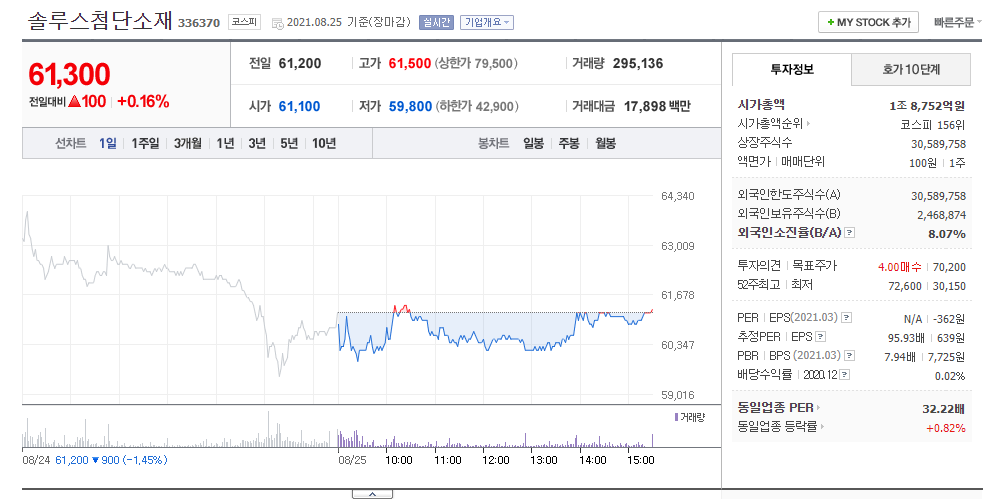Viewport: 994px width, 499px height.
Task: Click the 코스피 market badge
Action: (244, 22)
